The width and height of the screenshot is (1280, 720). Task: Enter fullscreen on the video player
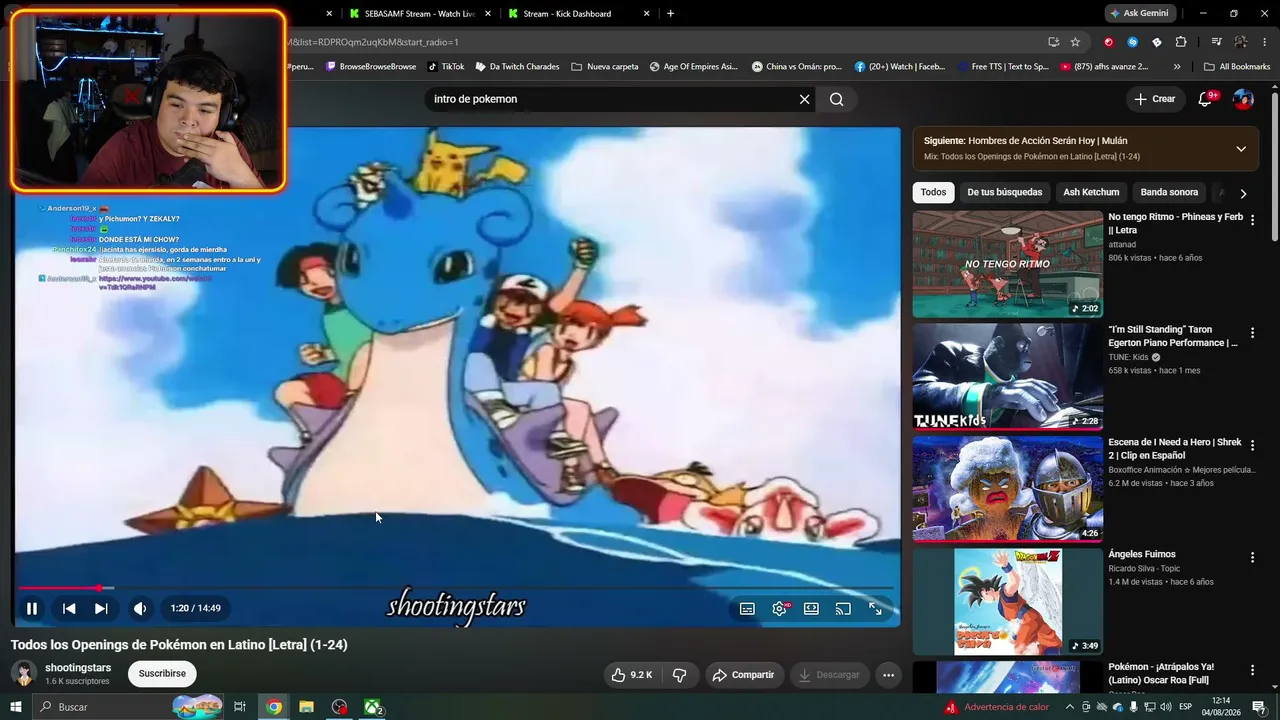coord(875,608)
